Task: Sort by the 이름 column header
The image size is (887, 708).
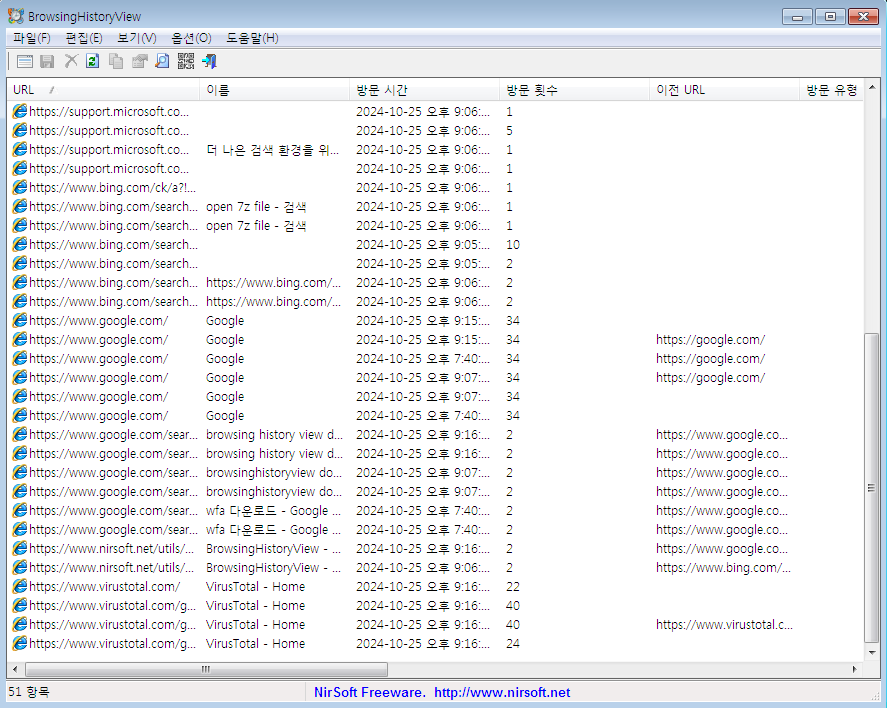Action: [x=274, y=90]
